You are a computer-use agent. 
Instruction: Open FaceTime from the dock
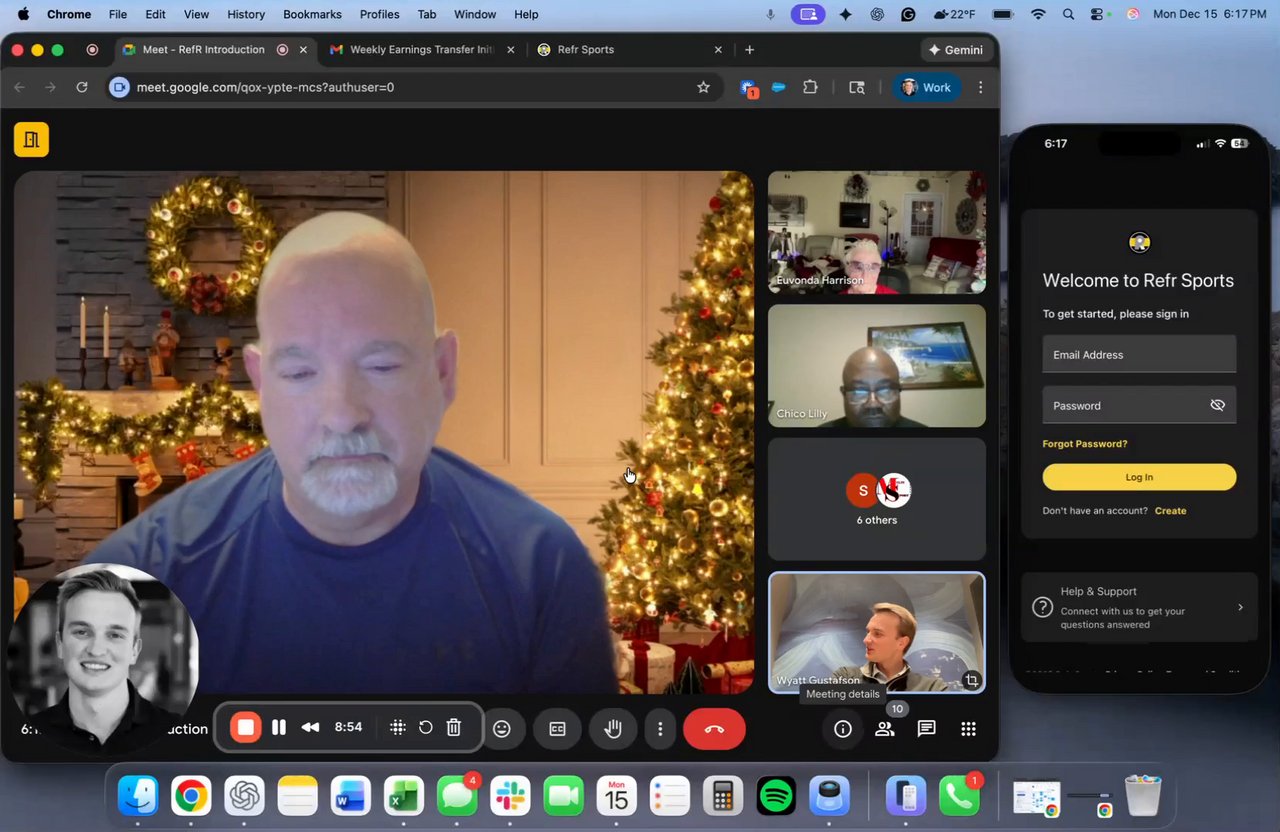(x=563, y=797)
